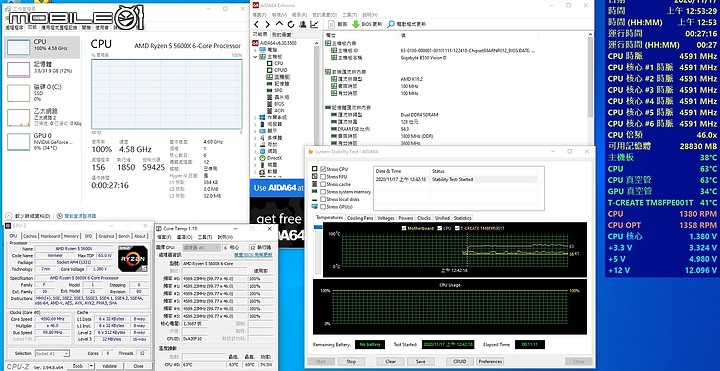This screenshot has height=371, width=720.
Task: Enable Stress cache checkbox
Action: [x=323, y=184]
